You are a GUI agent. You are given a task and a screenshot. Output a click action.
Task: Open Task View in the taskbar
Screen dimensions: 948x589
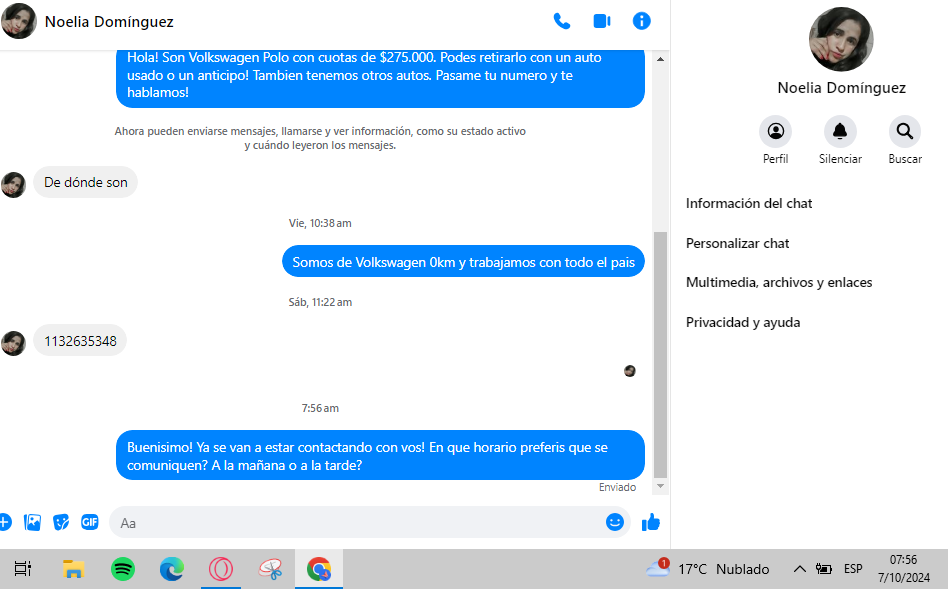pos(23,569)
